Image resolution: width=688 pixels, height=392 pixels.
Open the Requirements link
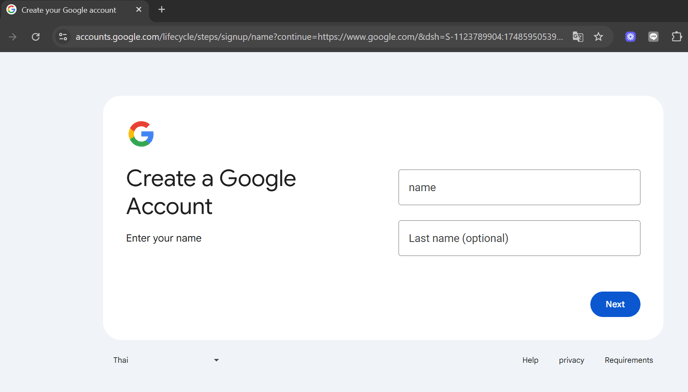click(629, 360)
